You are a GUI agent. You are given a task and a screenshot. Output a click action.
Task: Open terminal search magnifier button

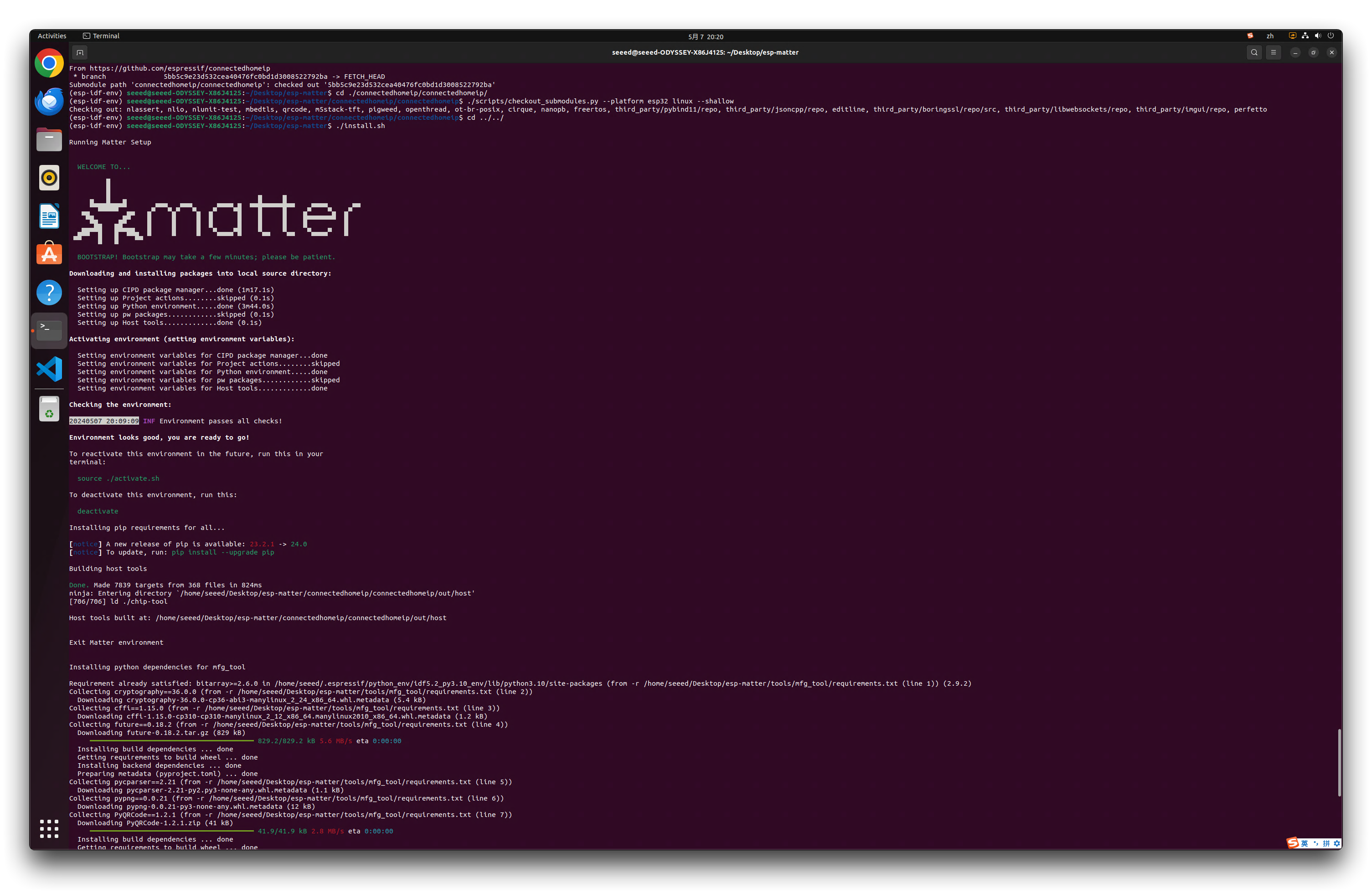click(1254, 52)
